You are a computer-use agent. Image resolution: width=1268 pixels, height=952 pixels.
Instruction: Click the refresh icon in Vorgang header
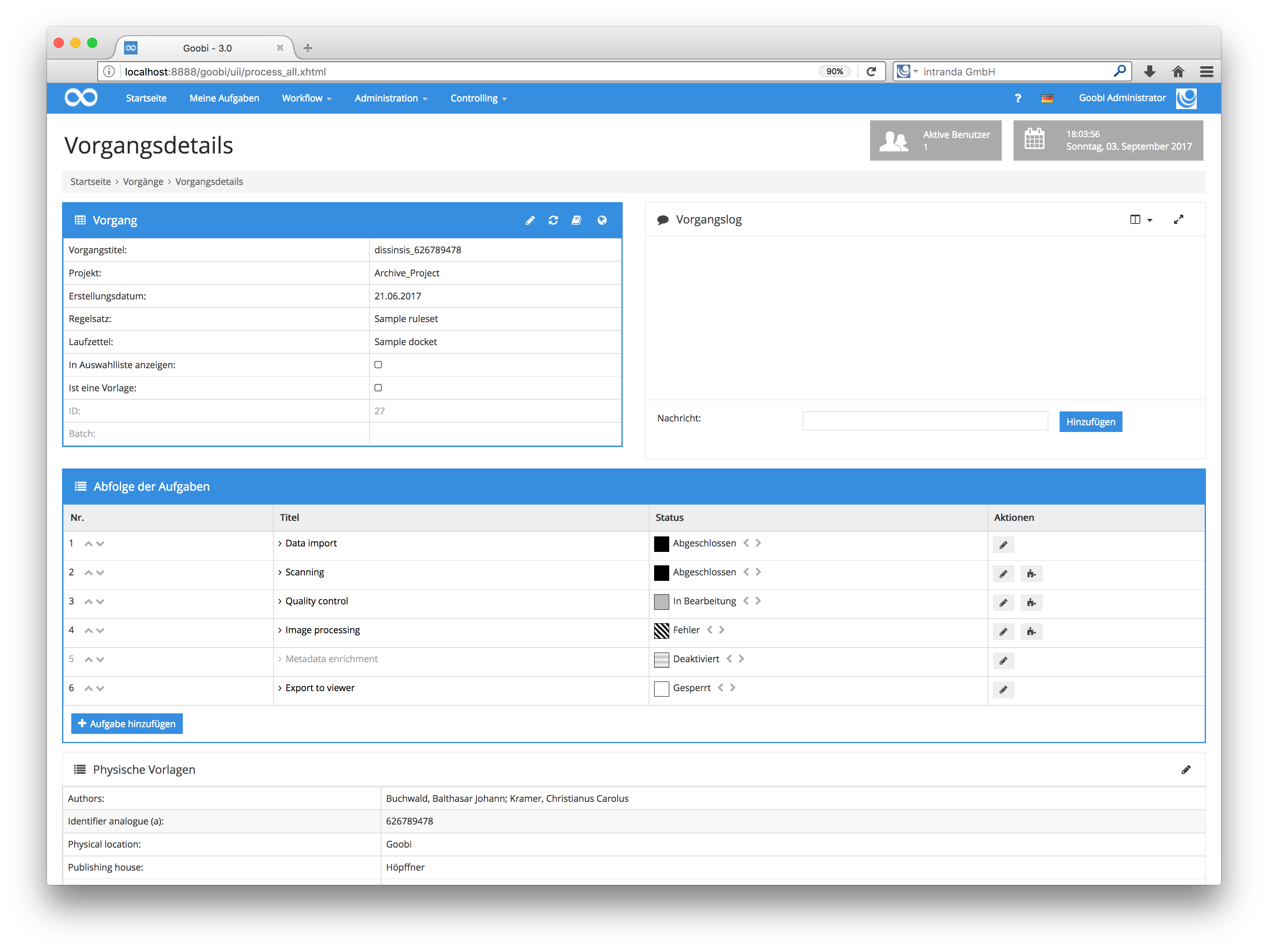point(553,220)
